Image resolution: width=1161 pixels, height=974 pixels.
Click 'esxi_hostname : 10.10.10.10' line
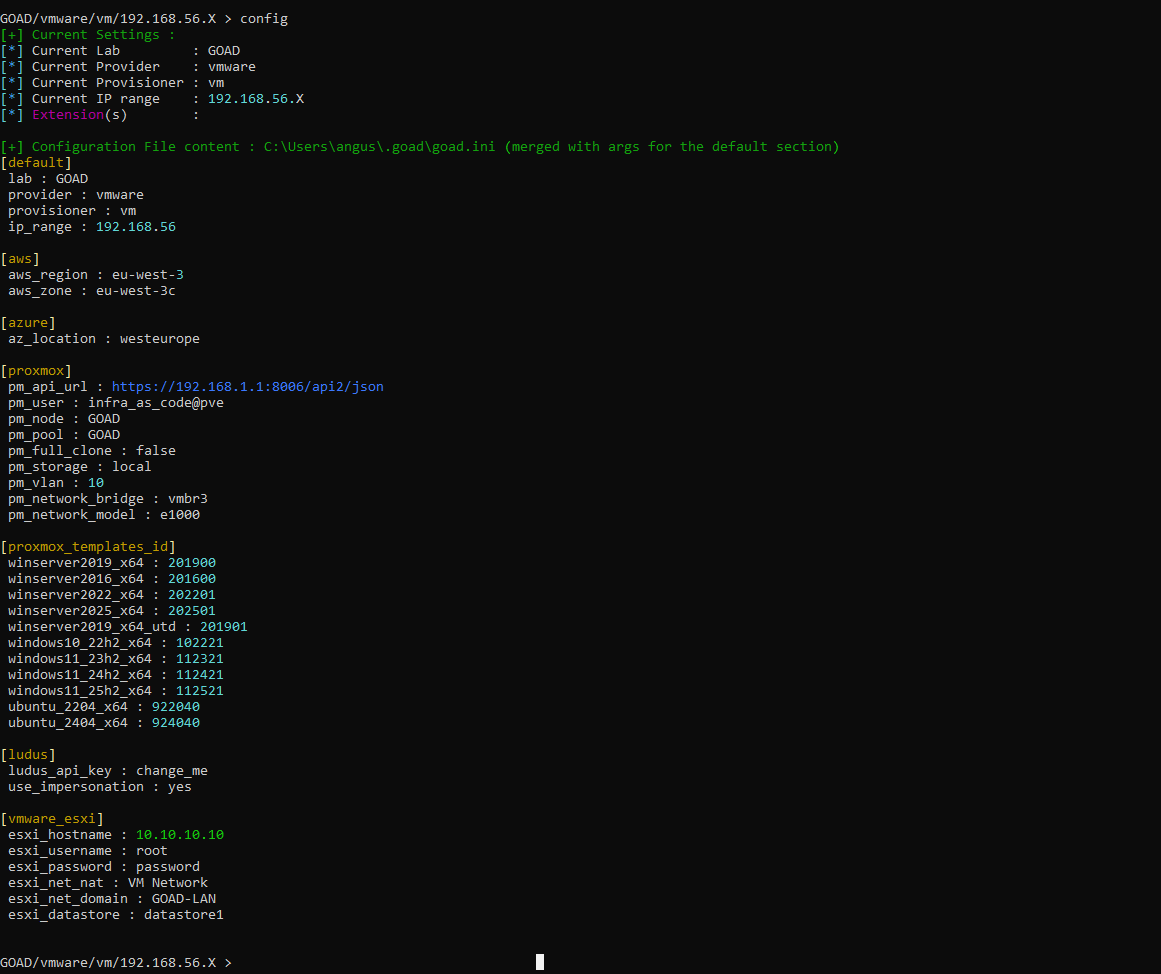(116, 835)
